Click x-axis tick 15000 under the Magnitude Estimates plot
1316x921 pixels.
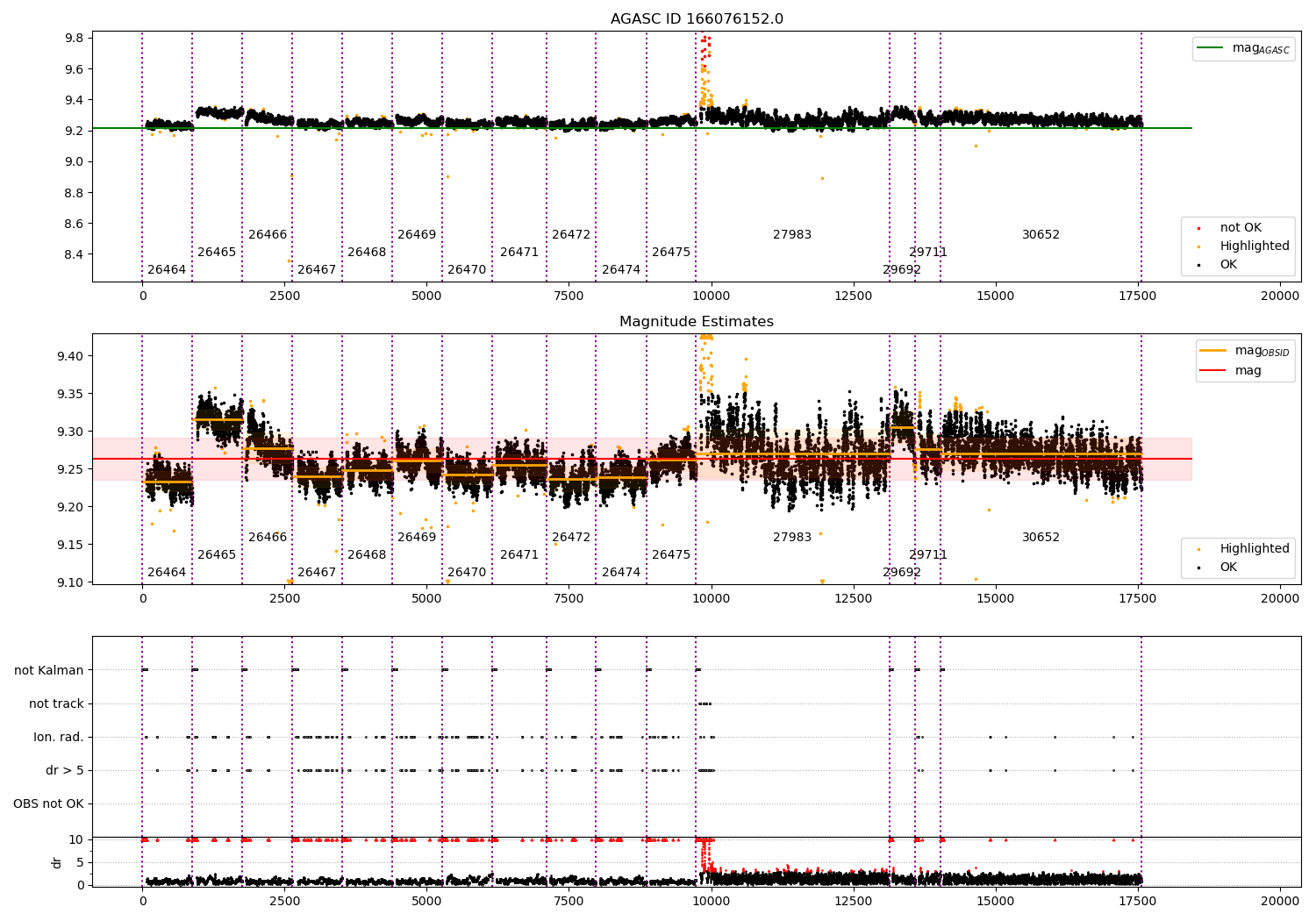click(x=996, y=599)
